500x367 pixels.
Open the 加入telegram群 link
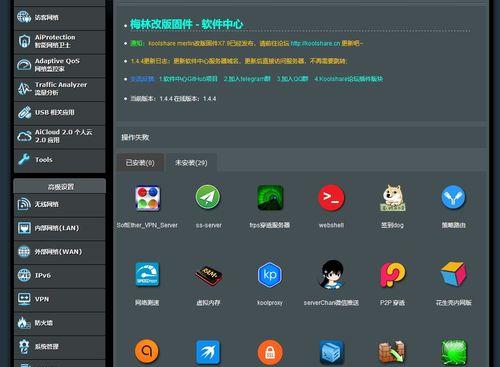click(247, 79)
